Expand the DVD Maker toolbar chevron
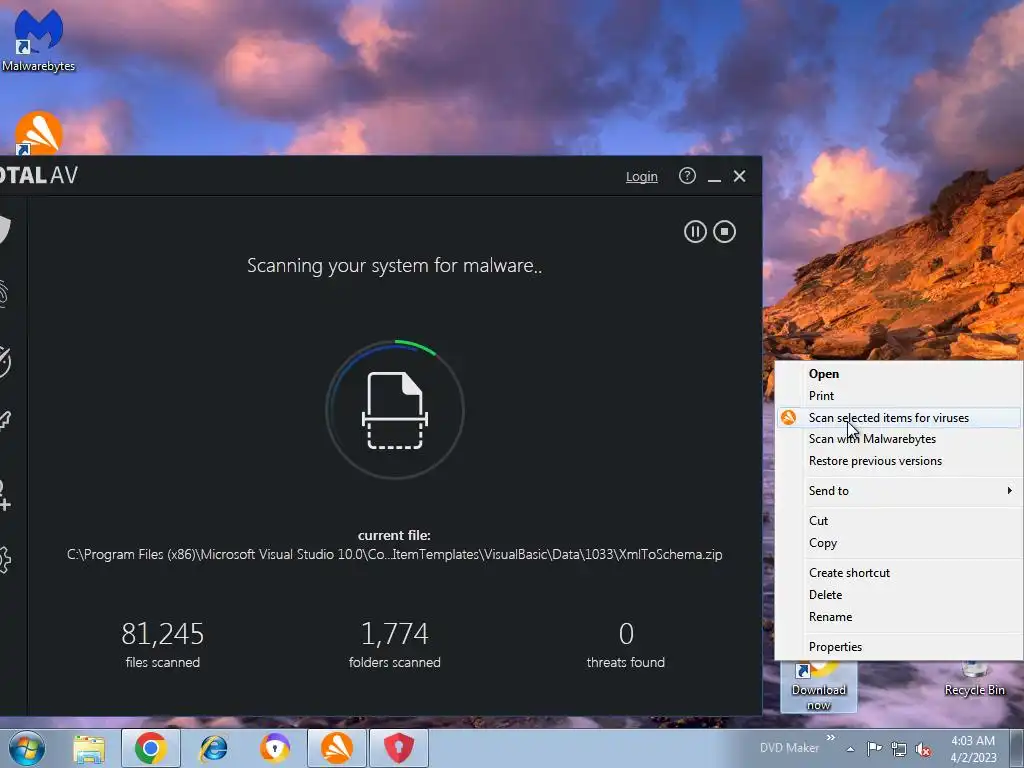Screen dimensions: 1024x768 pyautogui.click(x=831, y=738)
